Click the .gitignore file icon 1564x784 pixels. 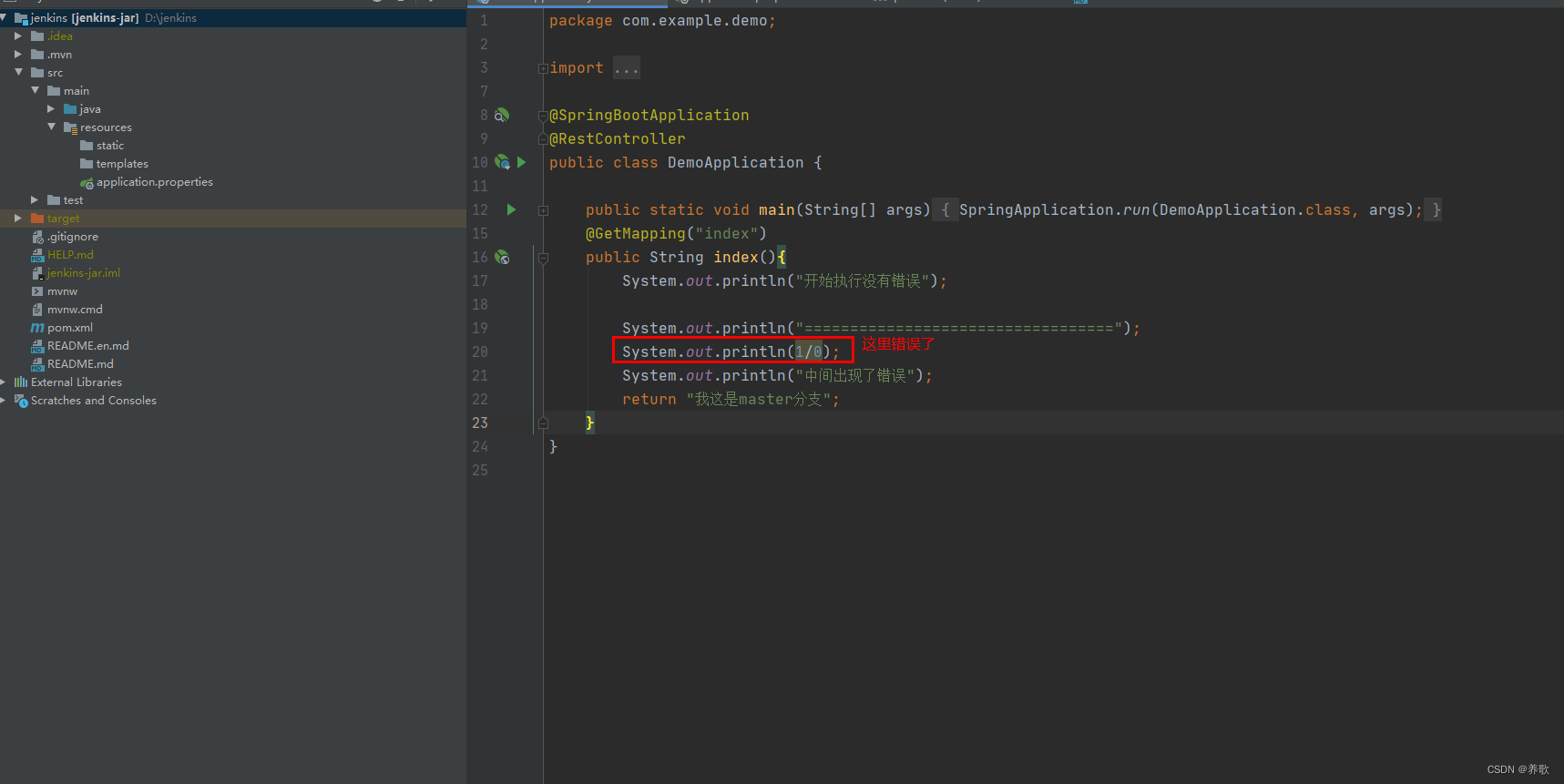tap(37, 237)
